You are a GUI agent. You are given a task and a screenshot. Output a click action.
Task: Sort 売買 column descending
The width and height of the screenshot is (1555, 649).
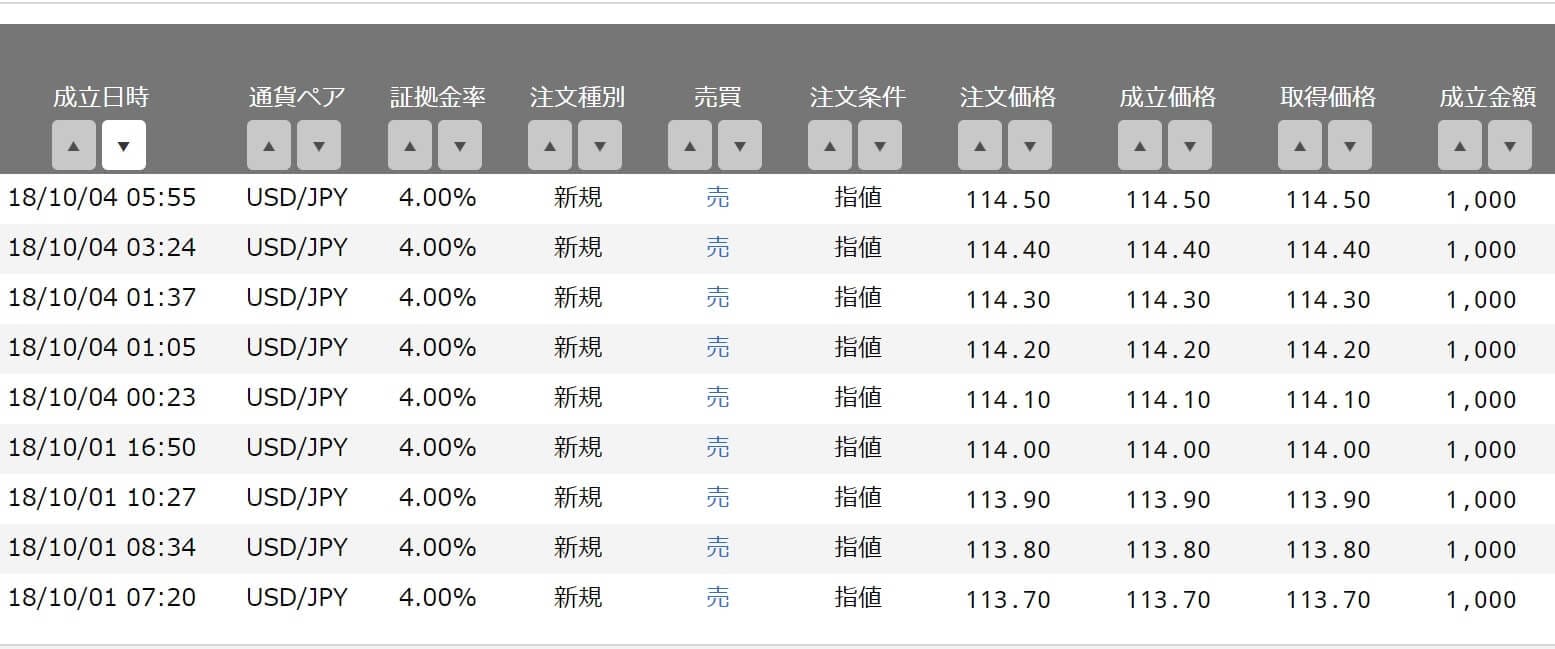coord(740,145)
